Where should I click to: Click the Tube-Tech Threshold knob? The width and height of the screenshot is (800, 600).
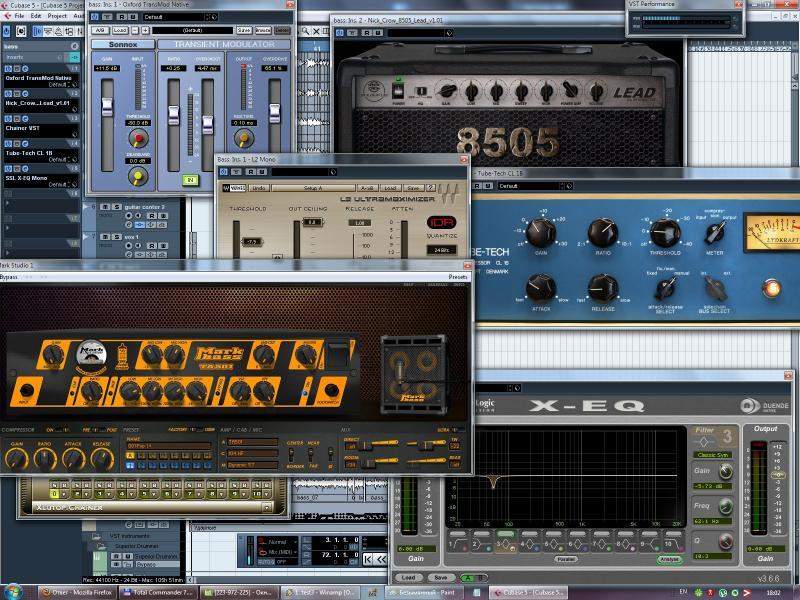(665, 233)
